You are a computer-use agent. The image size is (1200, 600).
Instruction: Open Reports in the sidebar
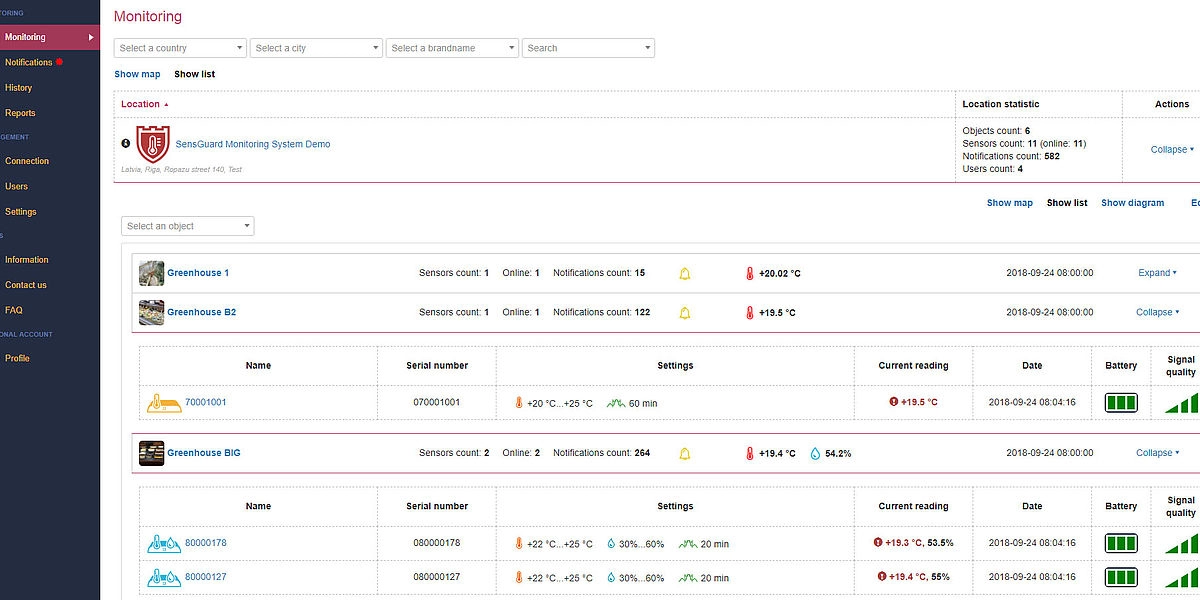(x=20, y=113)
